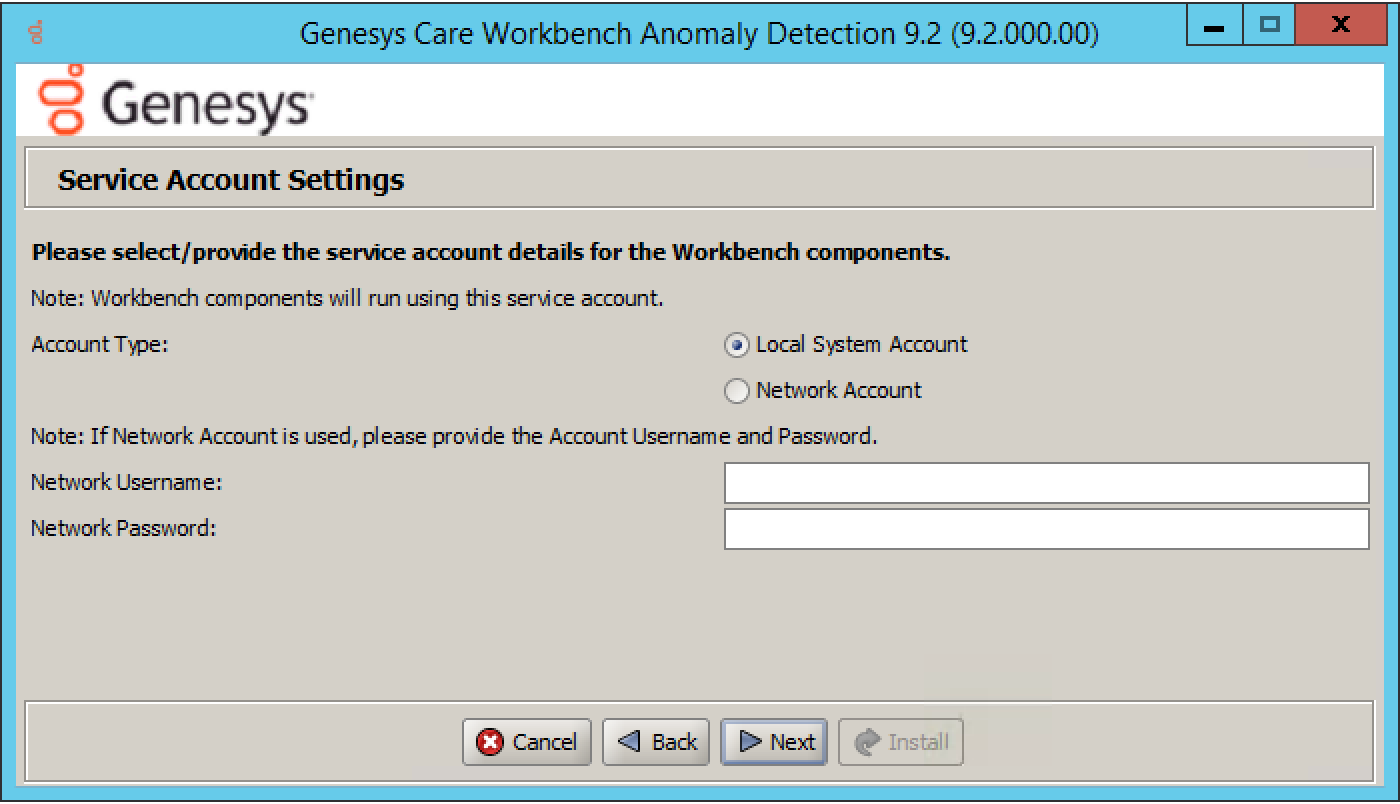Click the Network Username label text
This screenshot has height=804, width=1400.
click(126, 482)
